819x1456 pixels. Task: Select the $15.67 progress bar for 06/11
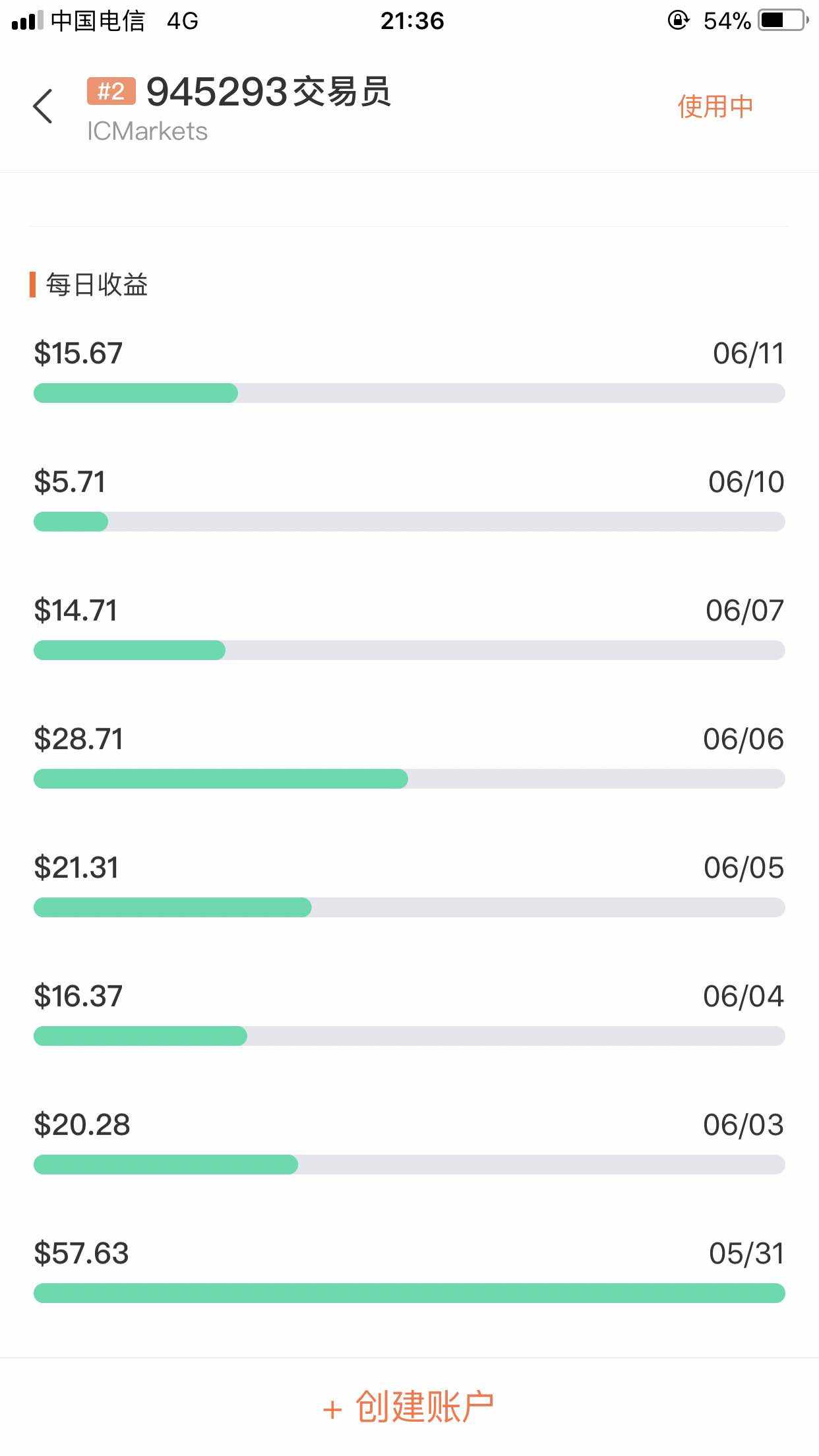tap(409, 393)
